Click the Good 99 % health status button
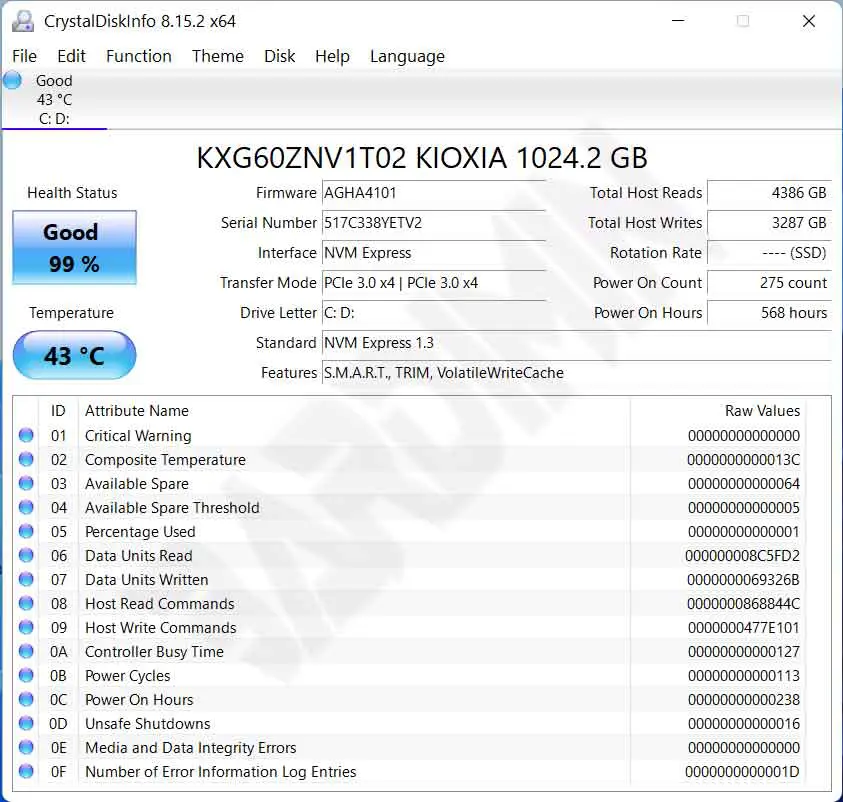This screenshot has height=802, width=843. (x=74, y=247)
